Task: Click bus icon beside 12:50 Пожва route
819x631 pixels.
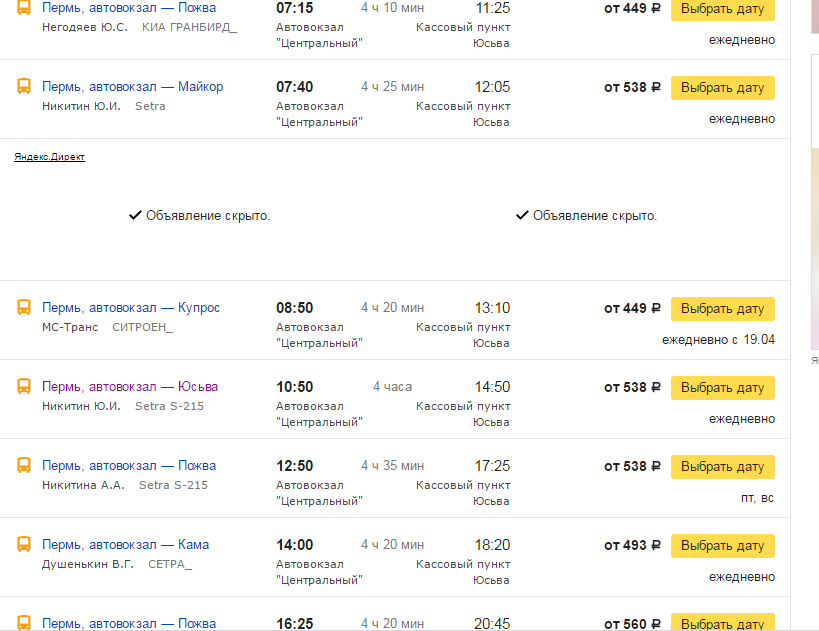Action: coord(24,466)
